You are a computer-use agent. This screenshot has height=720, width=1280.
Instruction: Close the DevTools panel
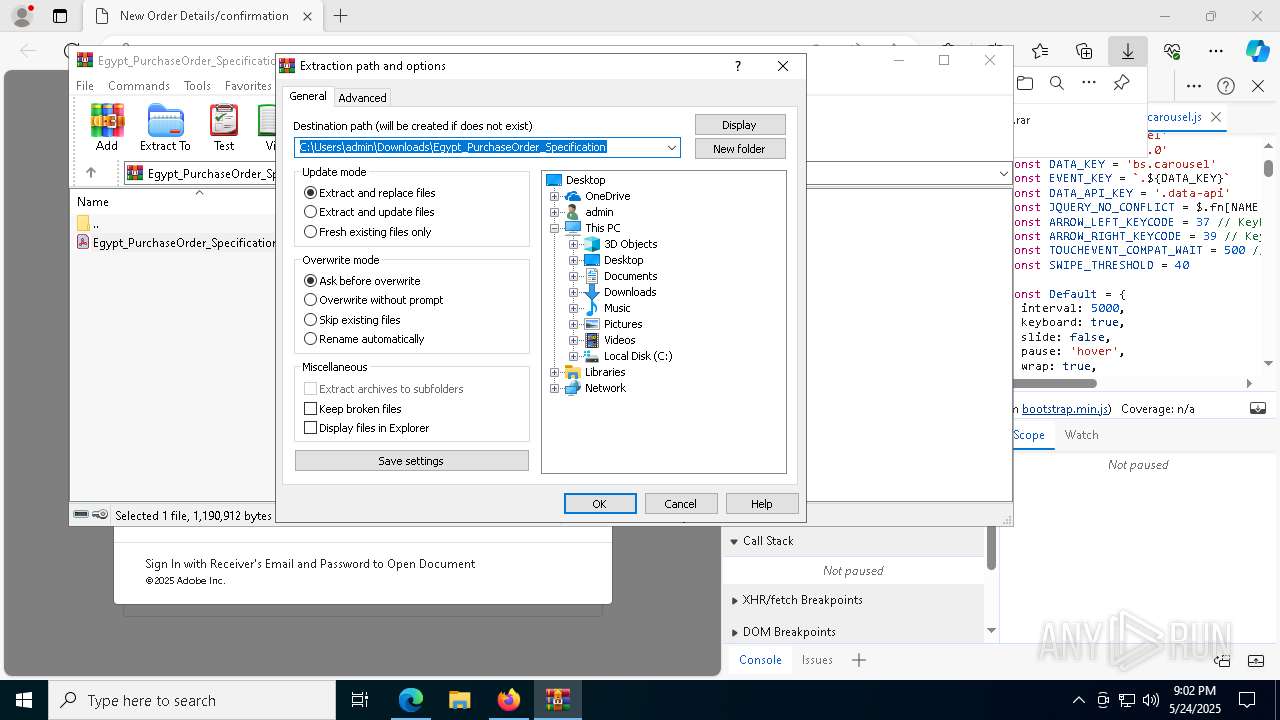point(1258,86)
